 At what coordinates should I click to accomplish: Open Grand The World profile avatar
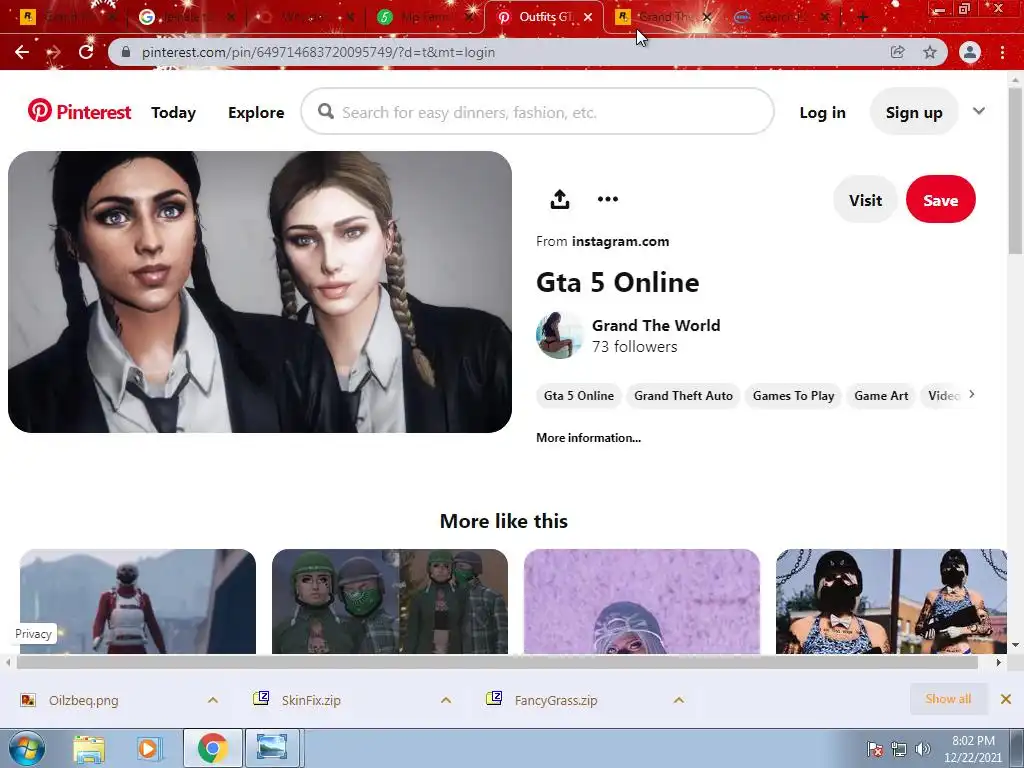559,335
